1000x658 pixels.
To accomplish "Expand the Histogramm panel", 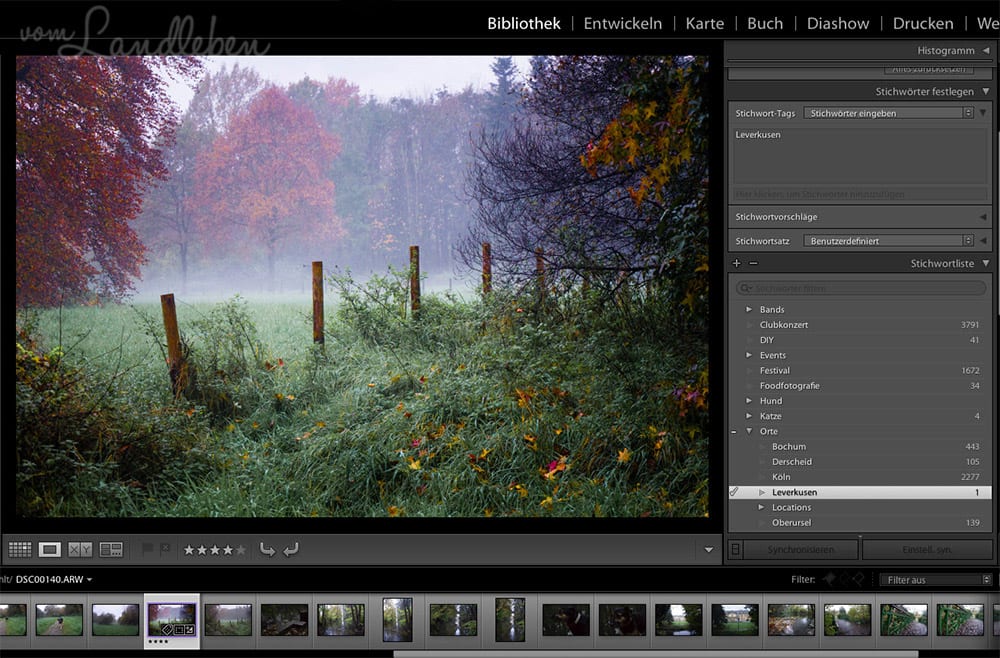I will [985, 50].
